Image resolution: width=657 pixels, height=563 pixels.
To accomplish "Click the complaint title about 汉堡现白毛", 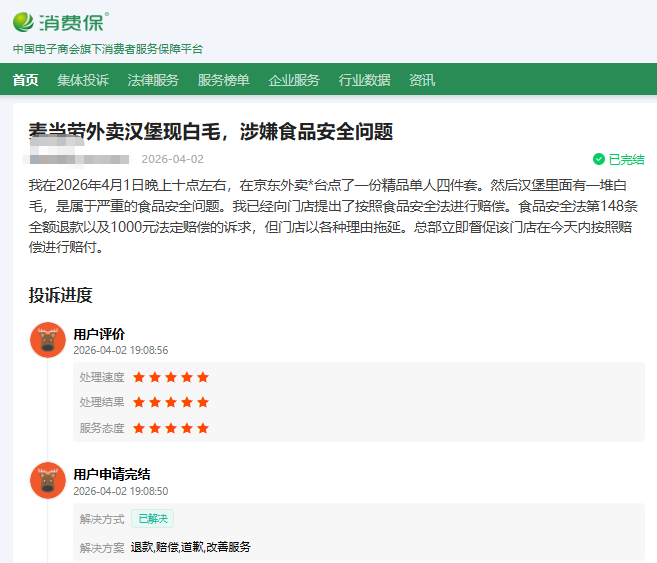I will 210,132.
